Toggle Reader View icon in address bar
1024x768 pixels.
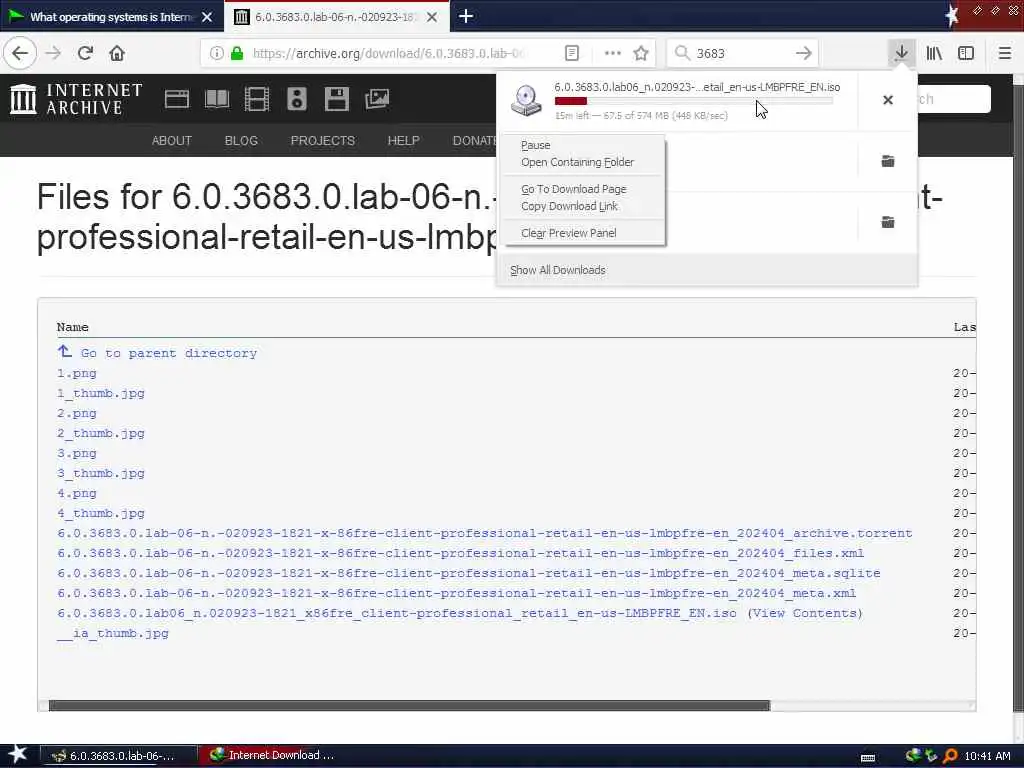tap(571, 53)
